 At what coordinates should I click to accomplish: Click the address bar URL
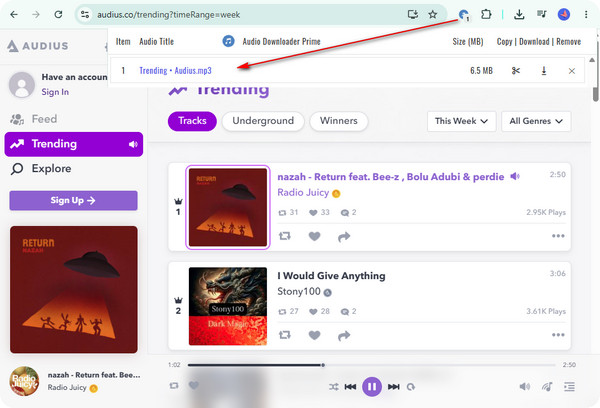168,15
